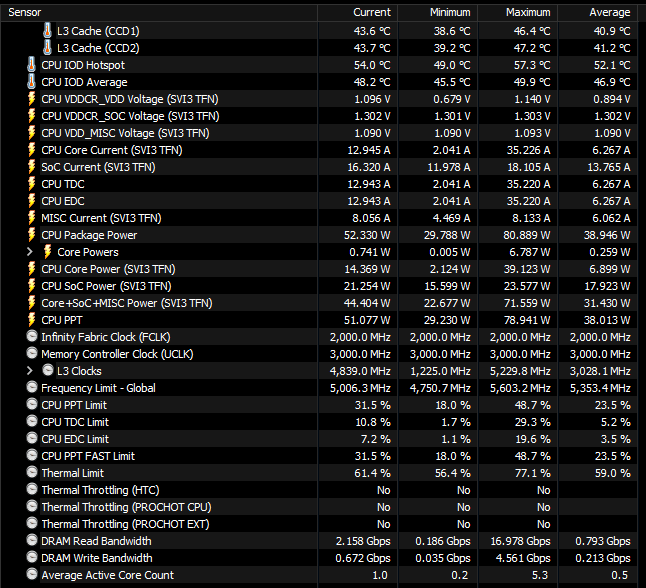646x588 pixels.
Task: Select the CPU Package Power row label
Action: click(89, 235)
